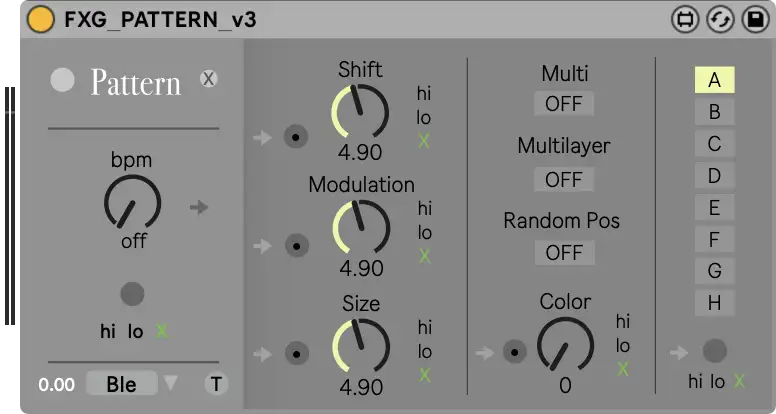Click the green X beside Color
Image resolution: width=776 pixels, height=414 pixels.
point(623,369)
